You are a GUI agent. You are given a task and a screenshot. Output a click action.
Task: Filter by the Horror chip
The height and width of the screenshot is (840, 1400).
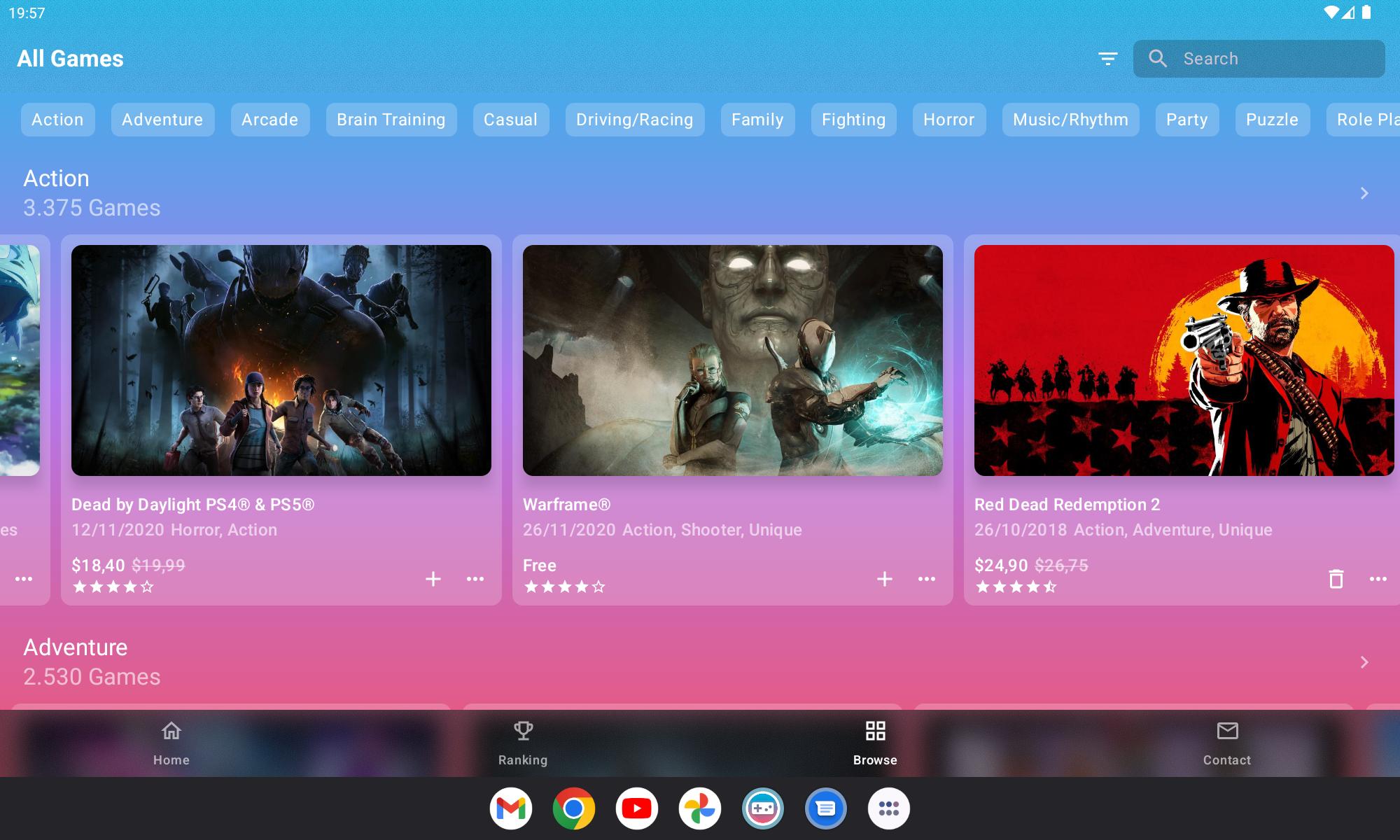(x=949, y=120)
